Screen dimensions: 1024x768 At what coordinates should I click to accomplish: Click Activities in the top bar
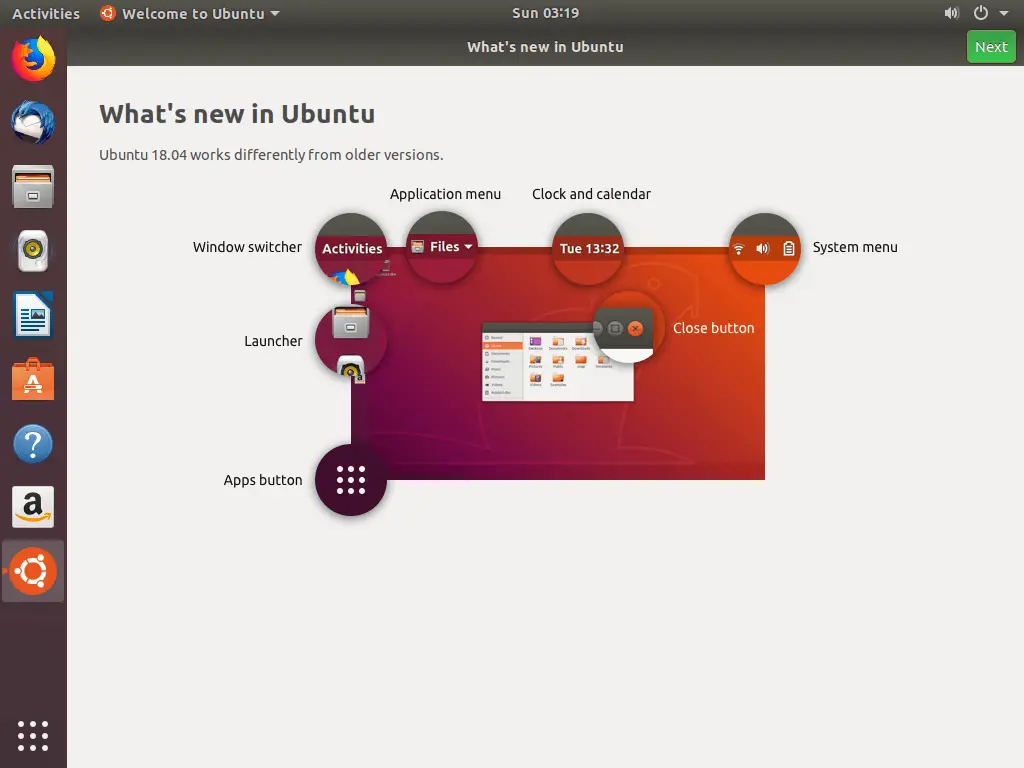point(45,13)
